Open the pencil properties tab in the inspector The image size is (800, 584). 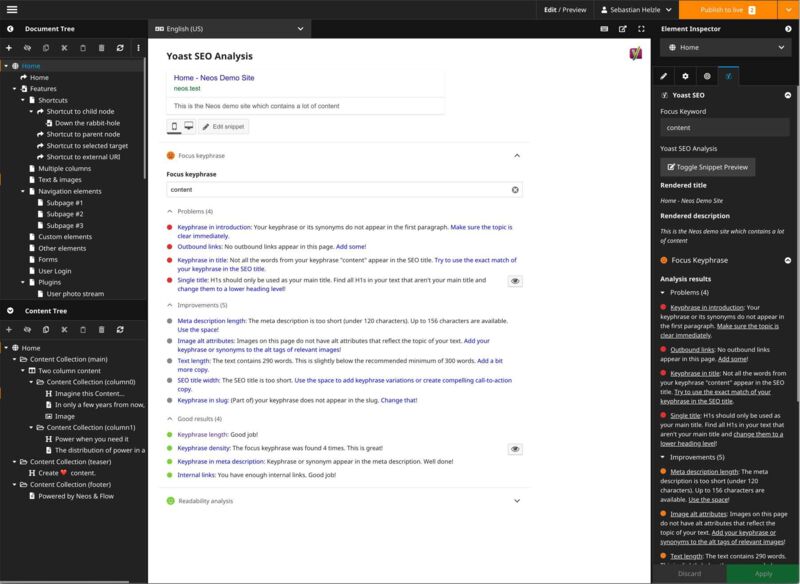[x=663, y=74]
